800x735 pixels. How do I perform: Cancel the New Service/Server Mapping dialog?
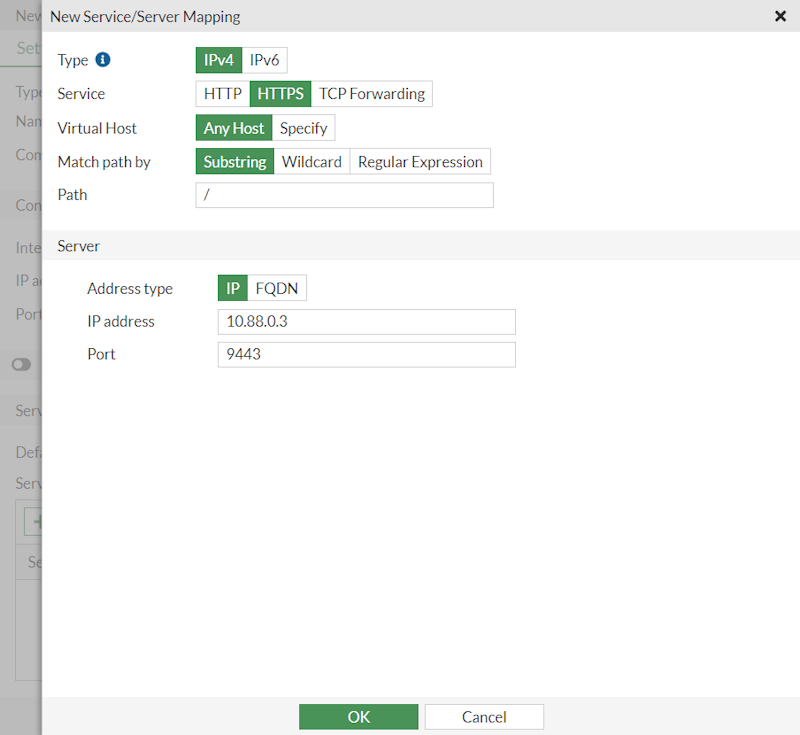click(484, 716)
